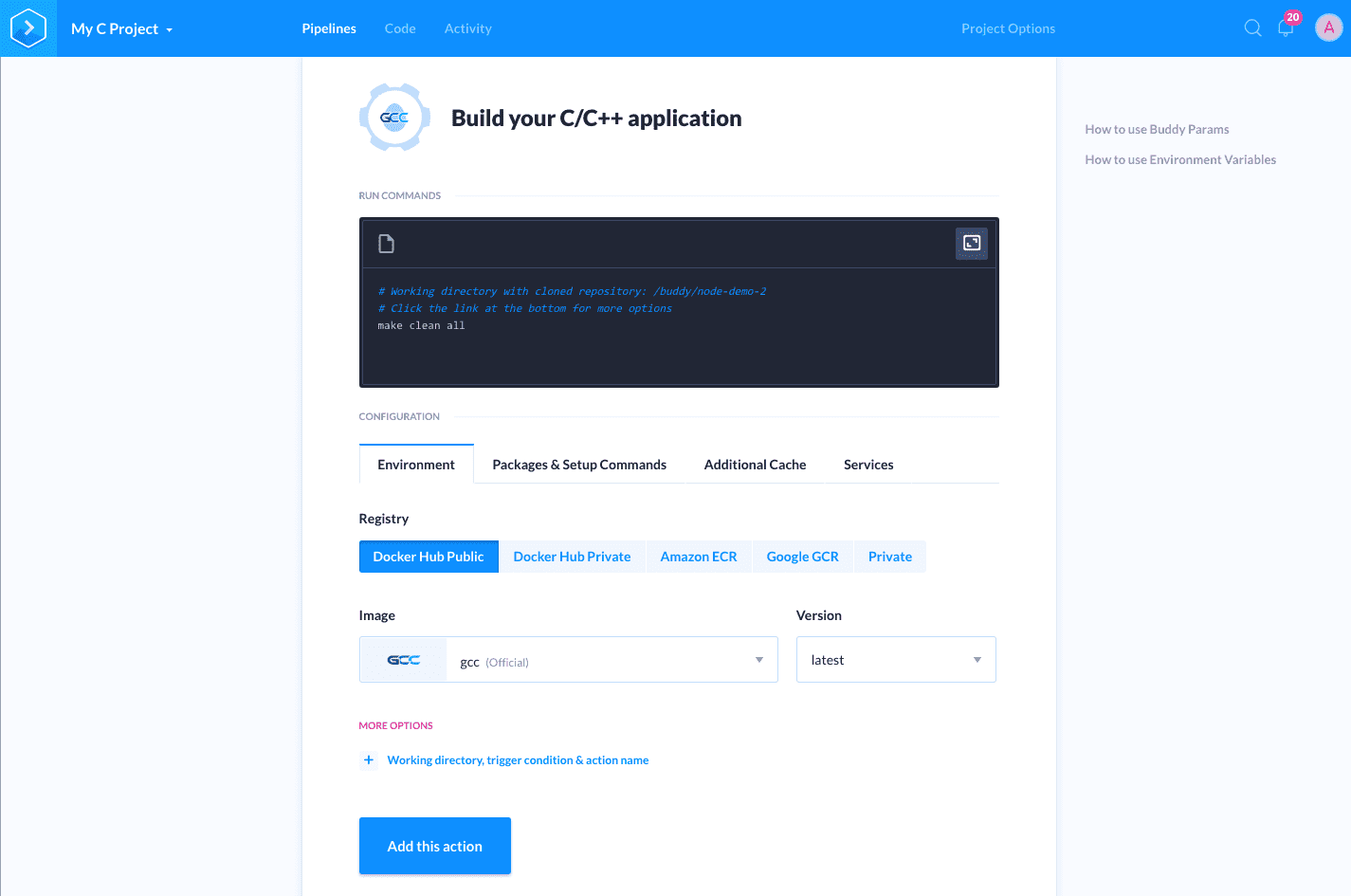This screenshot has height=896, width=1351.
Task: Open the My C Project dropdown
Action: click(121, 28)
